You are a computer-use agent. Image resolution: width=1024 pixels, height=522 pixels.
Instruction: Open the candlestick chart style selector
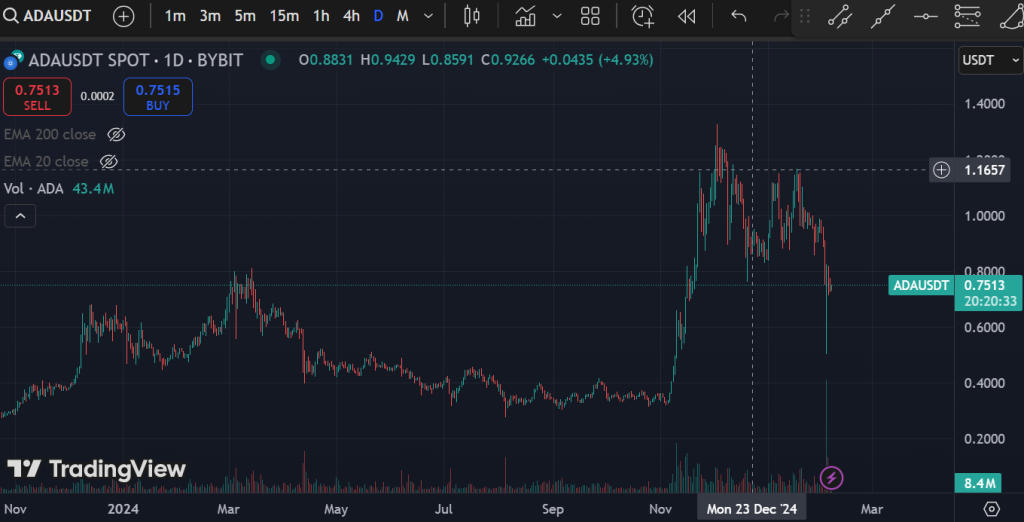pyautogui.click(x=472, y=16)
